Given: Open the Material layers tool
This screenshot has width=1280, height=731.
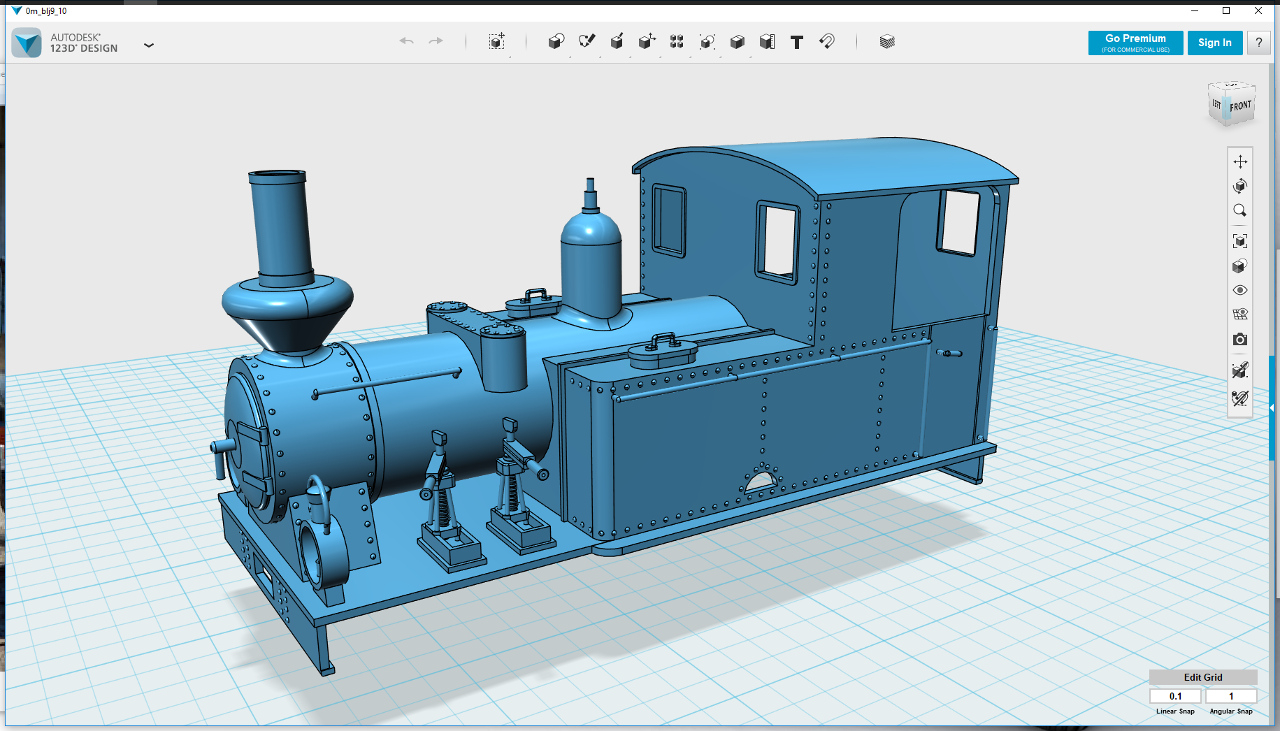Looking at the screenshot, I should (x=887, y=41).
